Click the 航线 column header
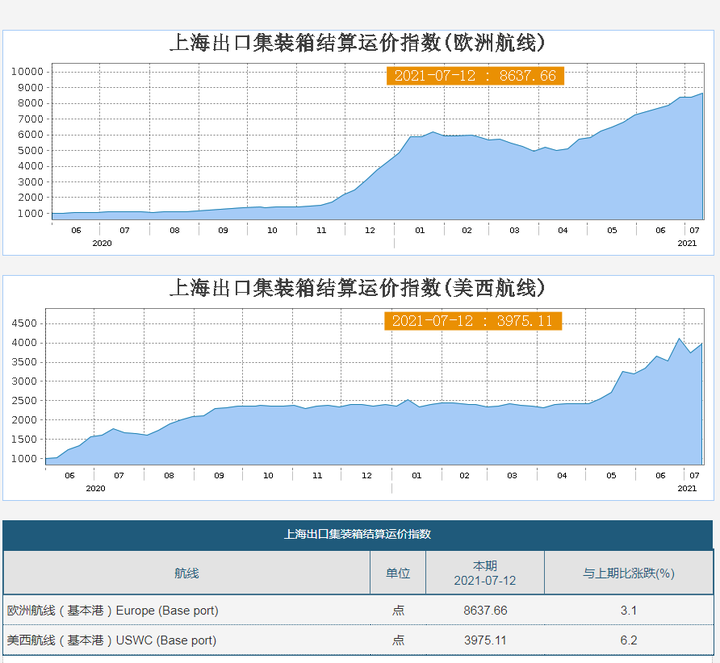 [186, 573]
